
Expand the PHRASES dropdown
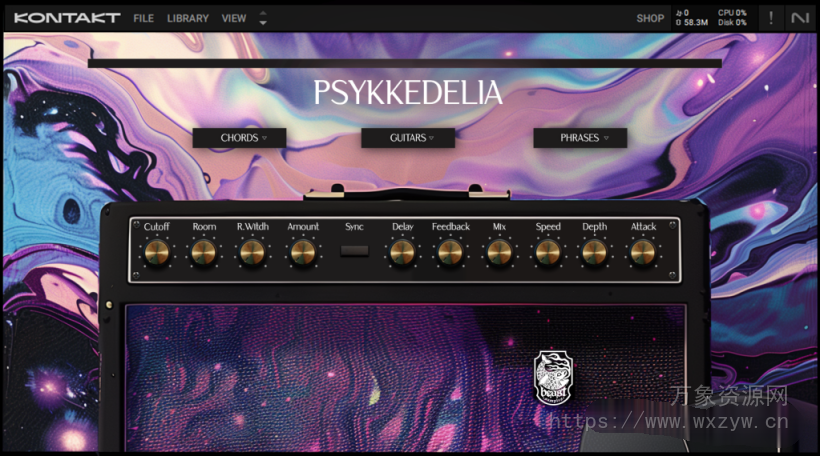[x=580, y=138]
